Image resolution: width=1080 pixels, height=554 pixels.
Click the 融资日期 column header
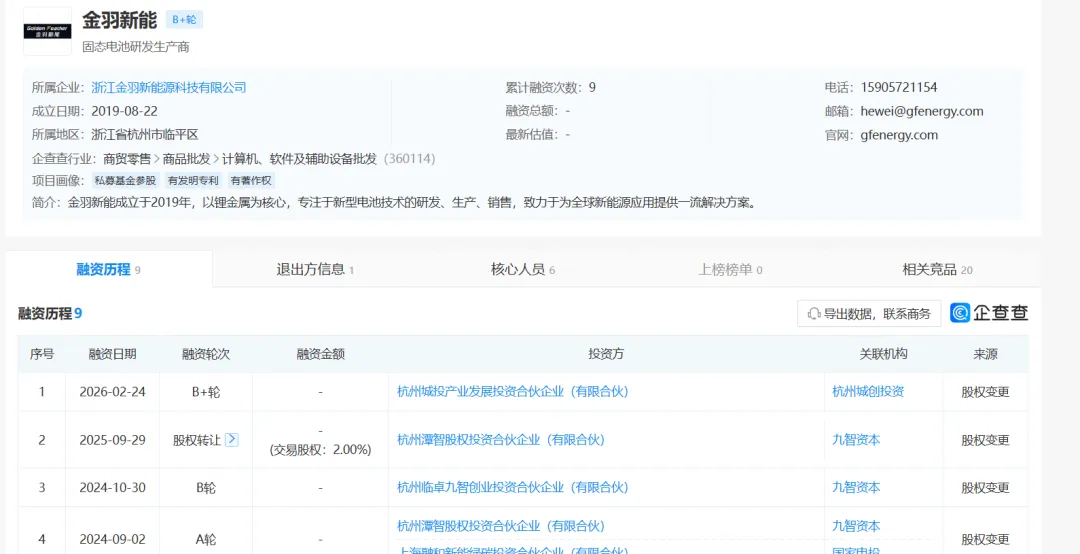coord(112,354)
